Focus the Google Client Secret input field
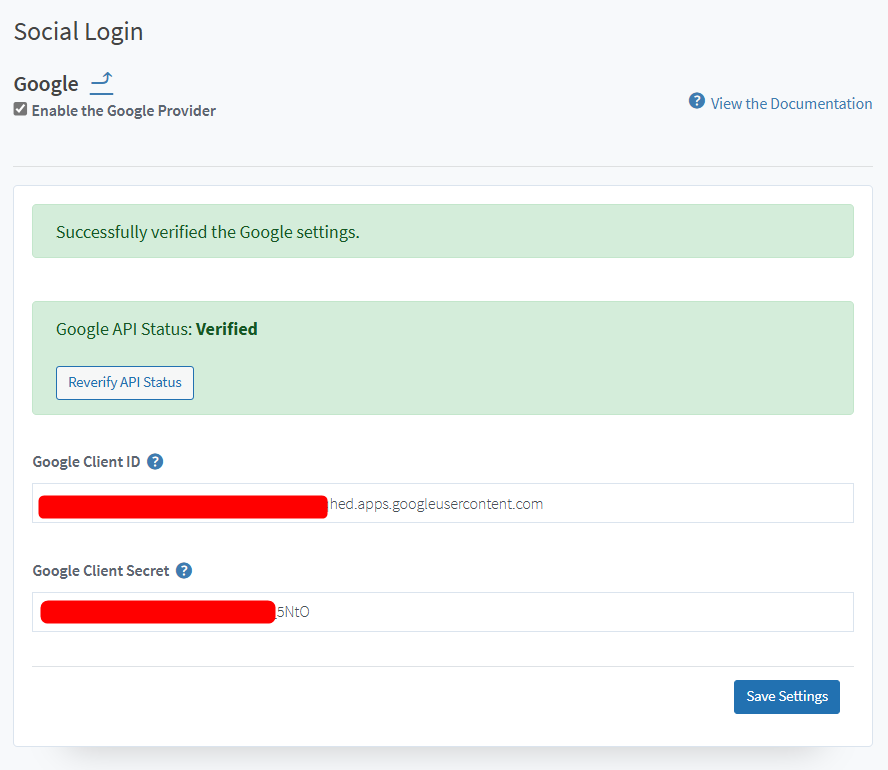Viewport: 888px width, 770px height. pos(443,612)
